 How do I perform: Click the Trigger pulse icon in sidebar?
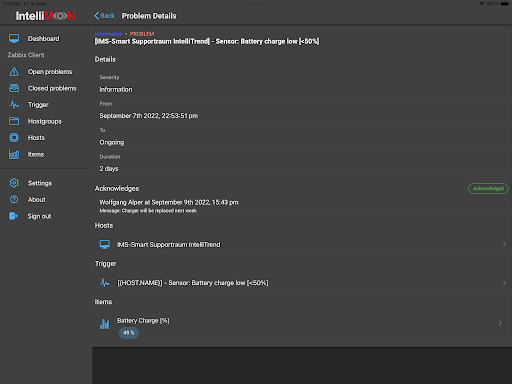(x=14, y=105)
